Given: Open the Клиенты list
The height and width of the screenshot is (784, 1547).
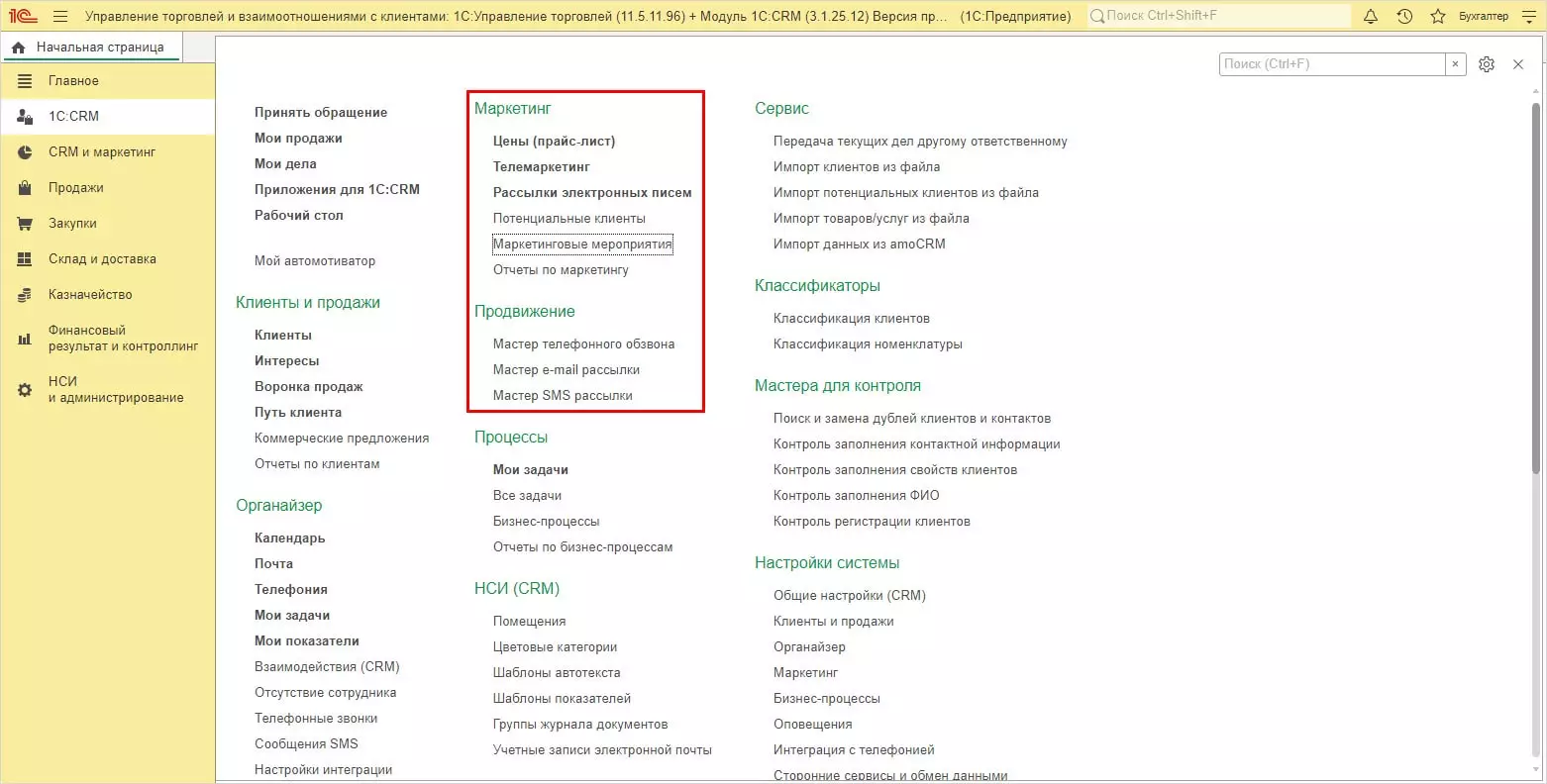Looking at the screenshot, I should click(x=283, y=336).
